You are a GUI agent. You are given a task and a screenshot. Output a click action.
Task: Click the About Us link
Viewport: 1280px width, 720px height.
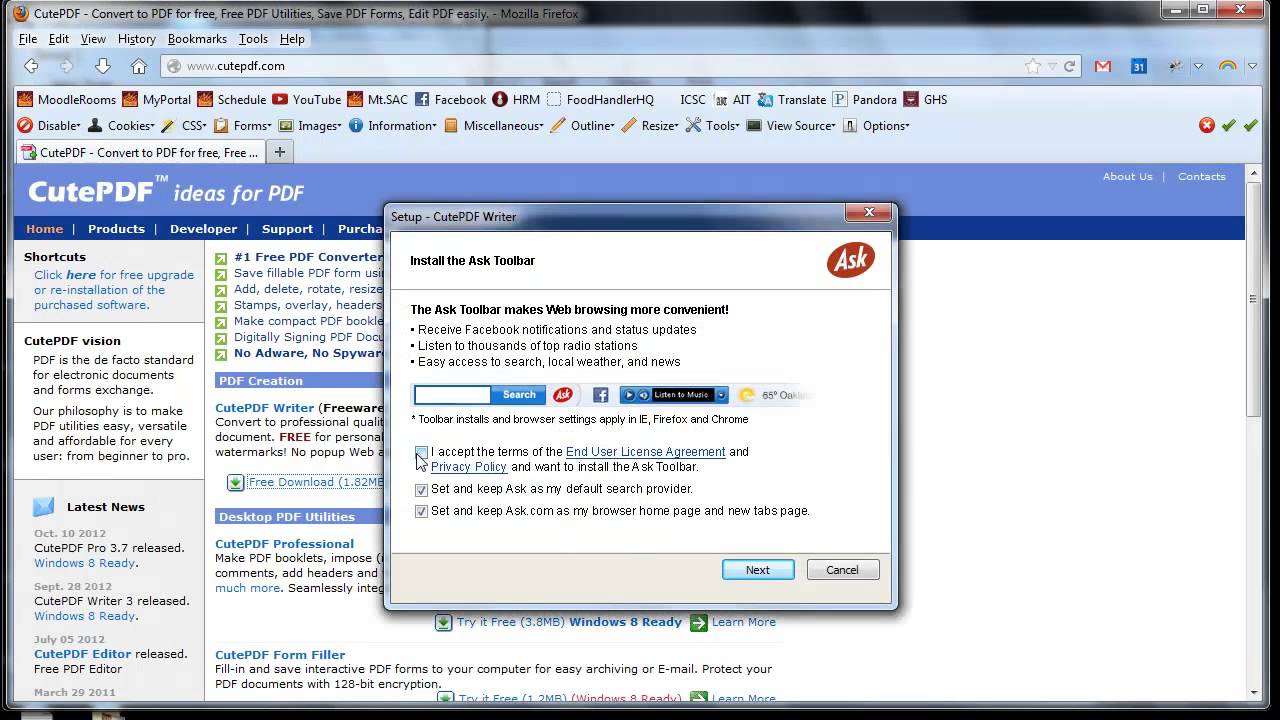point(1127,177)
